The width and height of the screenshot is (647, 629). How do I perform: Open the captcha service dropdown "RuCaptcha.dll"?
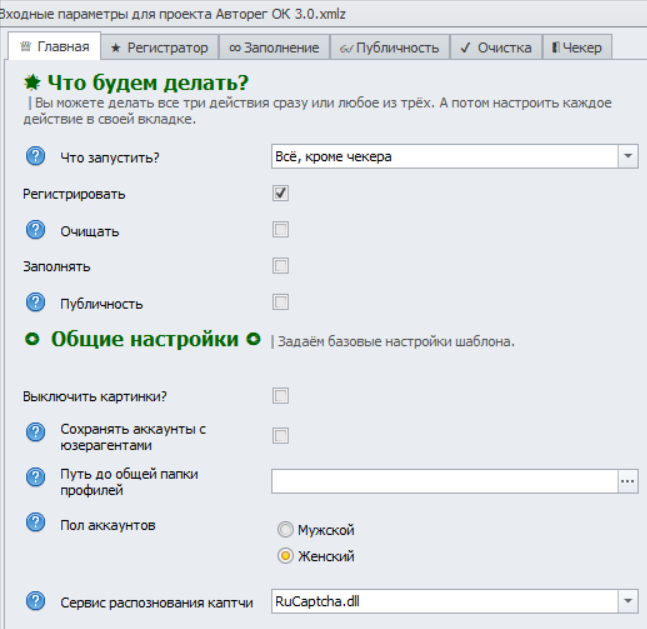pyautogui.click(x=628, y=601)
